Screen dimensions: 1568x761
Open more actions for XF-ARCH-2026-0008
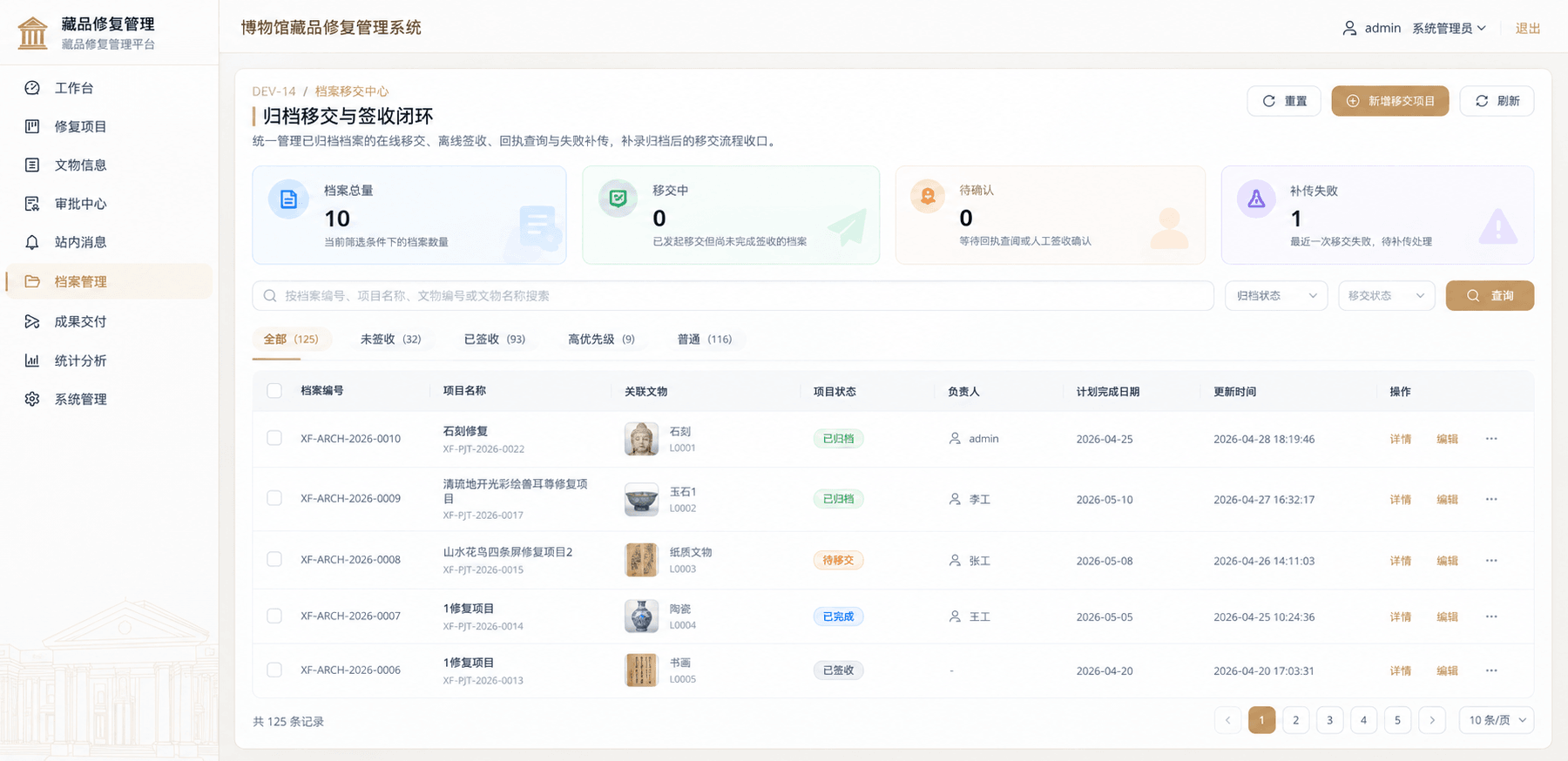pos(1491,561)
